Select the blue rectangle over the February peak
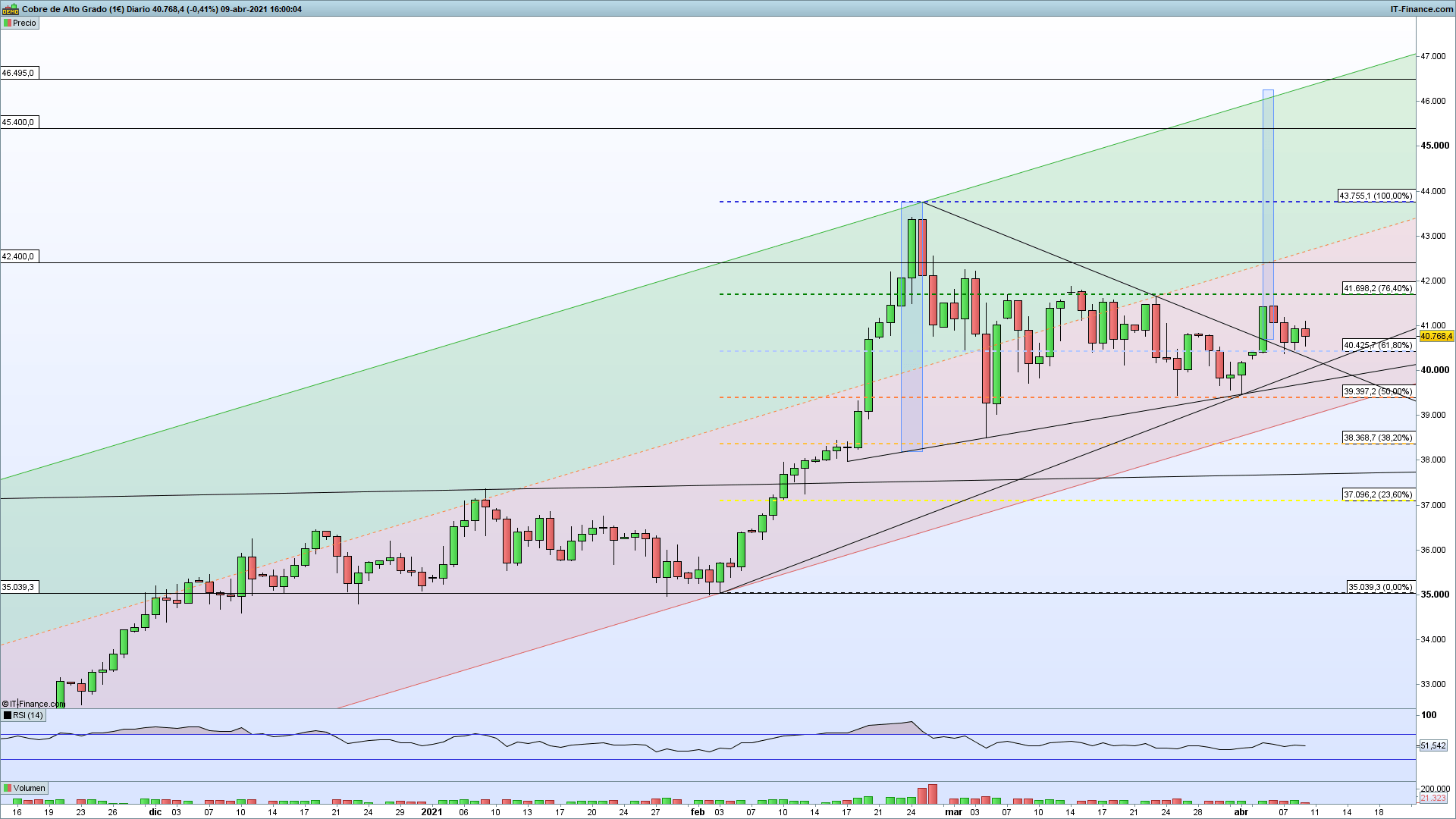This screenshot has width=1456, height=819. click(x=912, y=327)
